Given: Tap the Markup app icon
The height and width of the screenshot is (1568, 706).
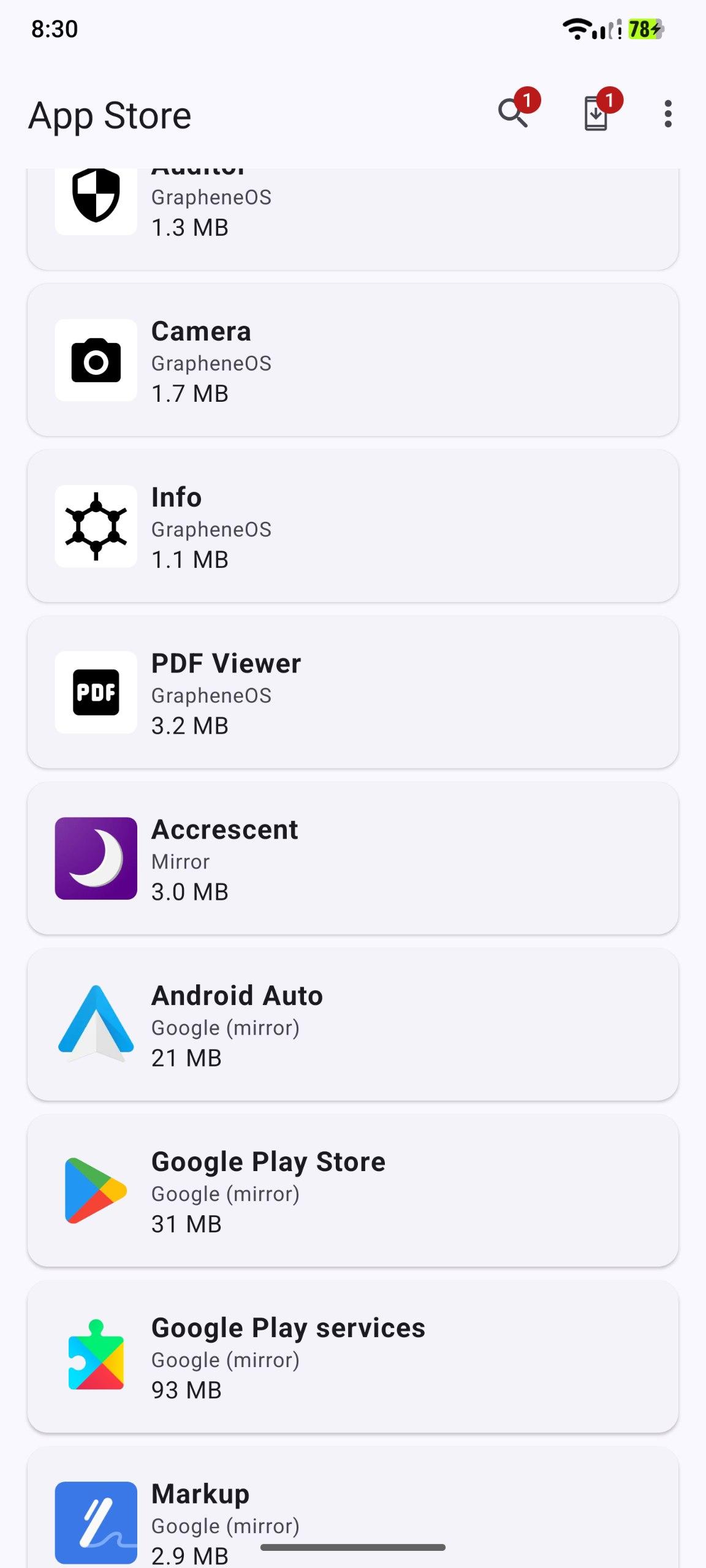Looking at the screenshot, I should [96, 1522].
